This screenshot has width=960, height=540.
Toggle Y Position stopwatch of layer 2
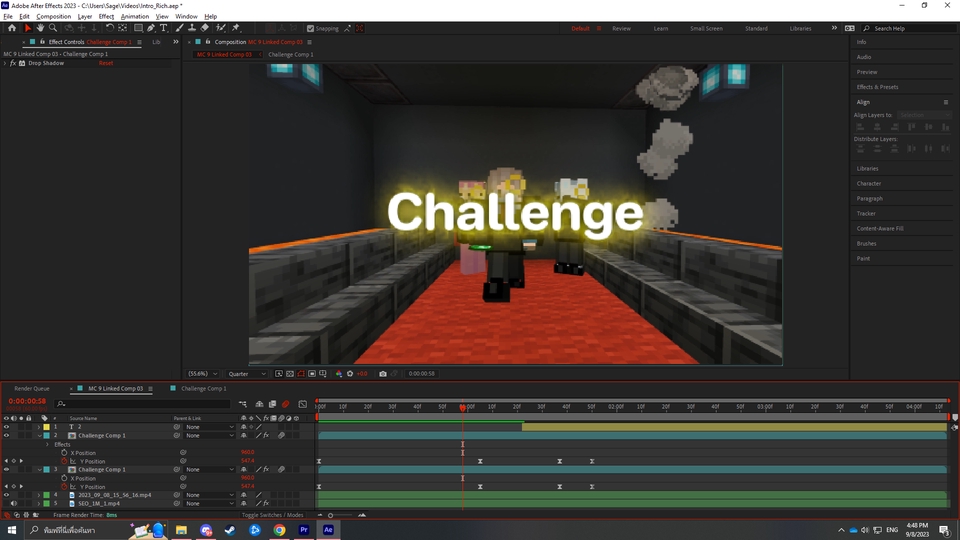[64, 461]
